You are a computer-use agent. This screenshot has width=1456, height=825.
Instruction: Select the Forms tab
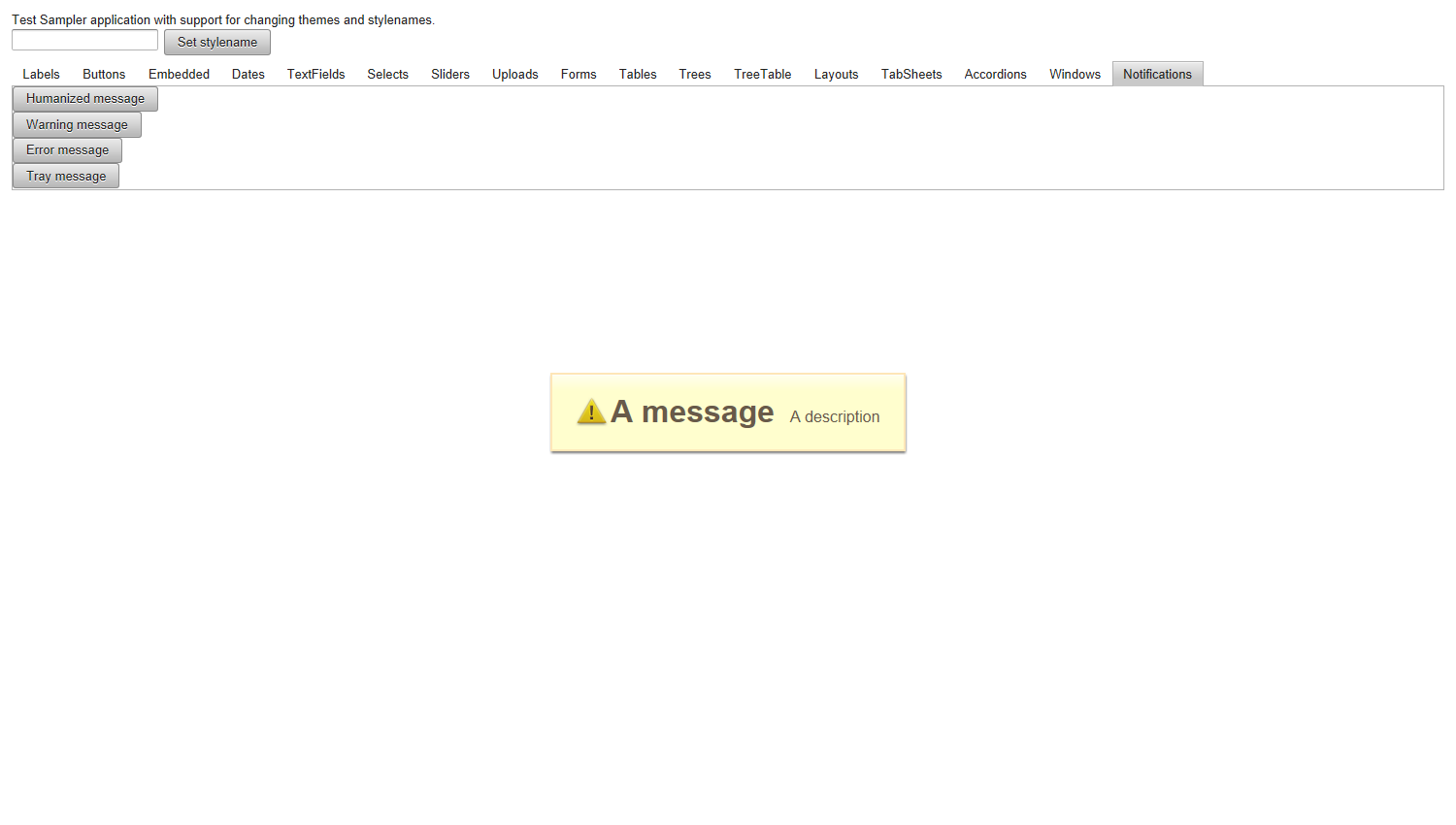coord(579,74)
